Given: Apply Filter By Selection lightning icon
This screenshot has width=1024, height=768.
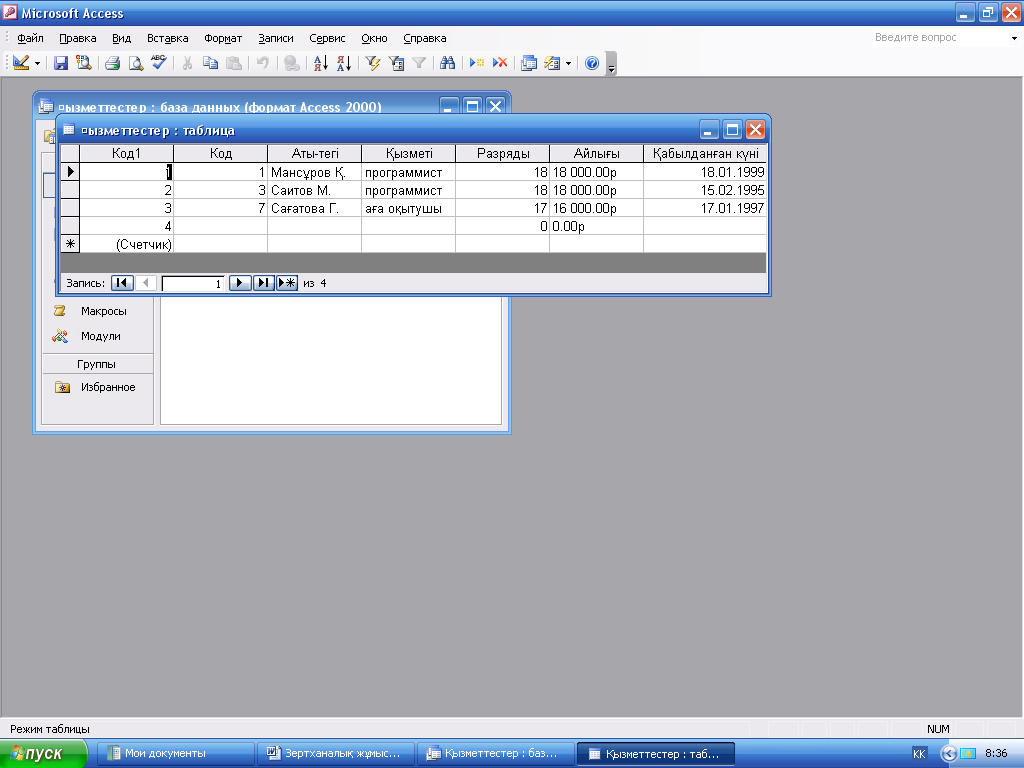Looking at the screenshot, I should (x=373, y=63).
